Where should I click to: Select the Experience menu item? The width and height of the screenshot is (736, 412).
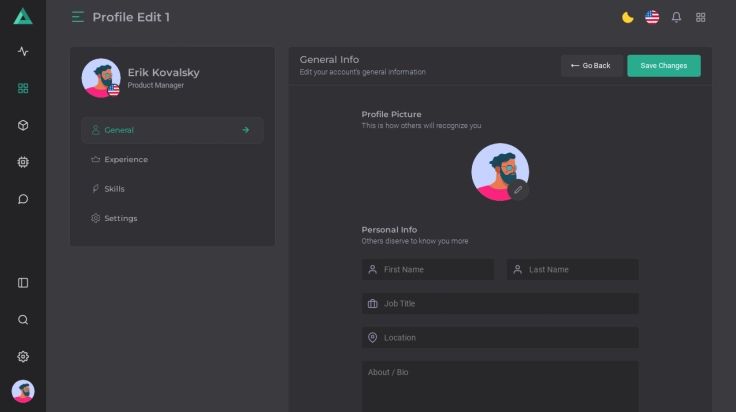125,159
